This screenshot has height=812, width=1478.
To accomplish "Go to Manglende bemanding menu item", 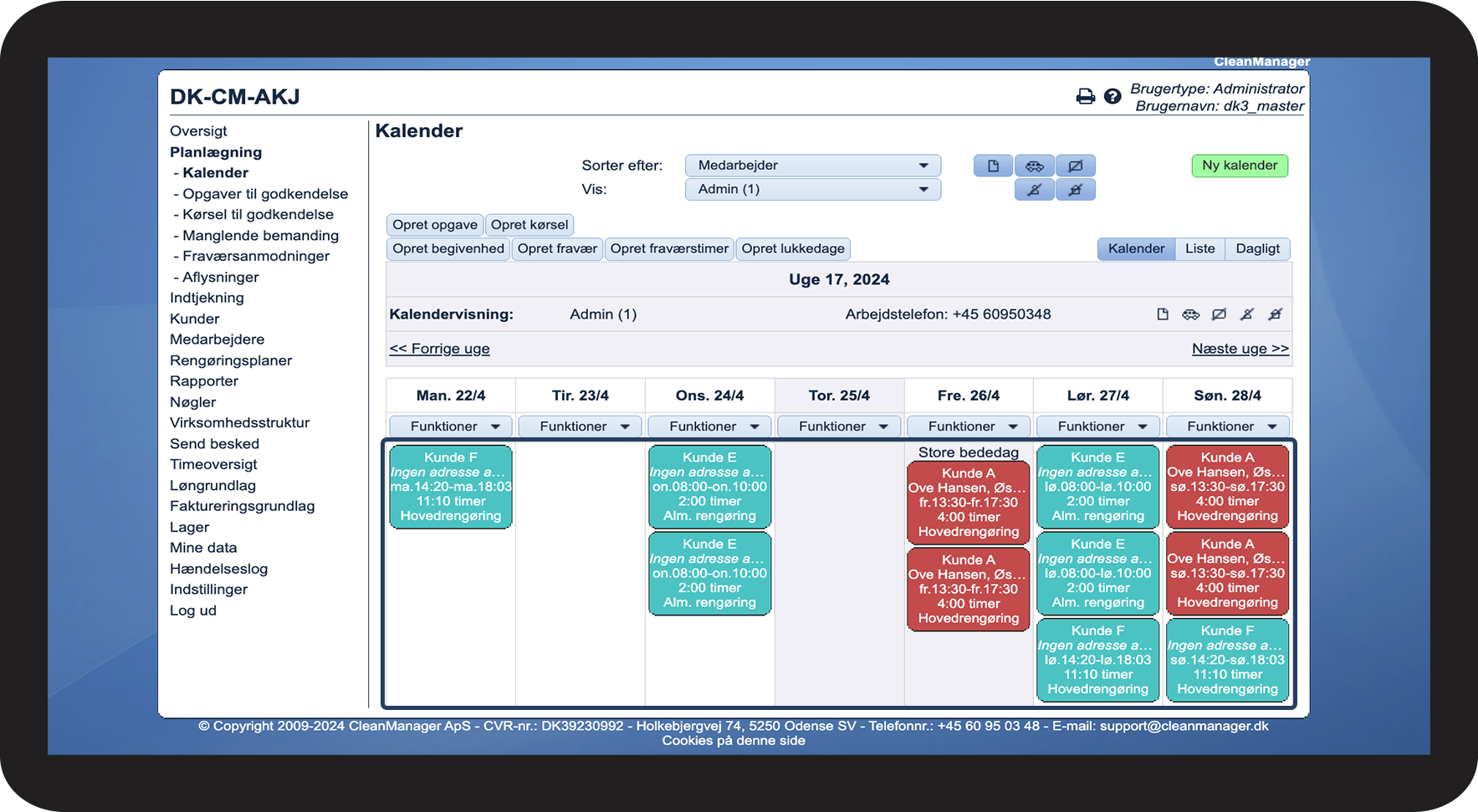I will click(260, 236).
